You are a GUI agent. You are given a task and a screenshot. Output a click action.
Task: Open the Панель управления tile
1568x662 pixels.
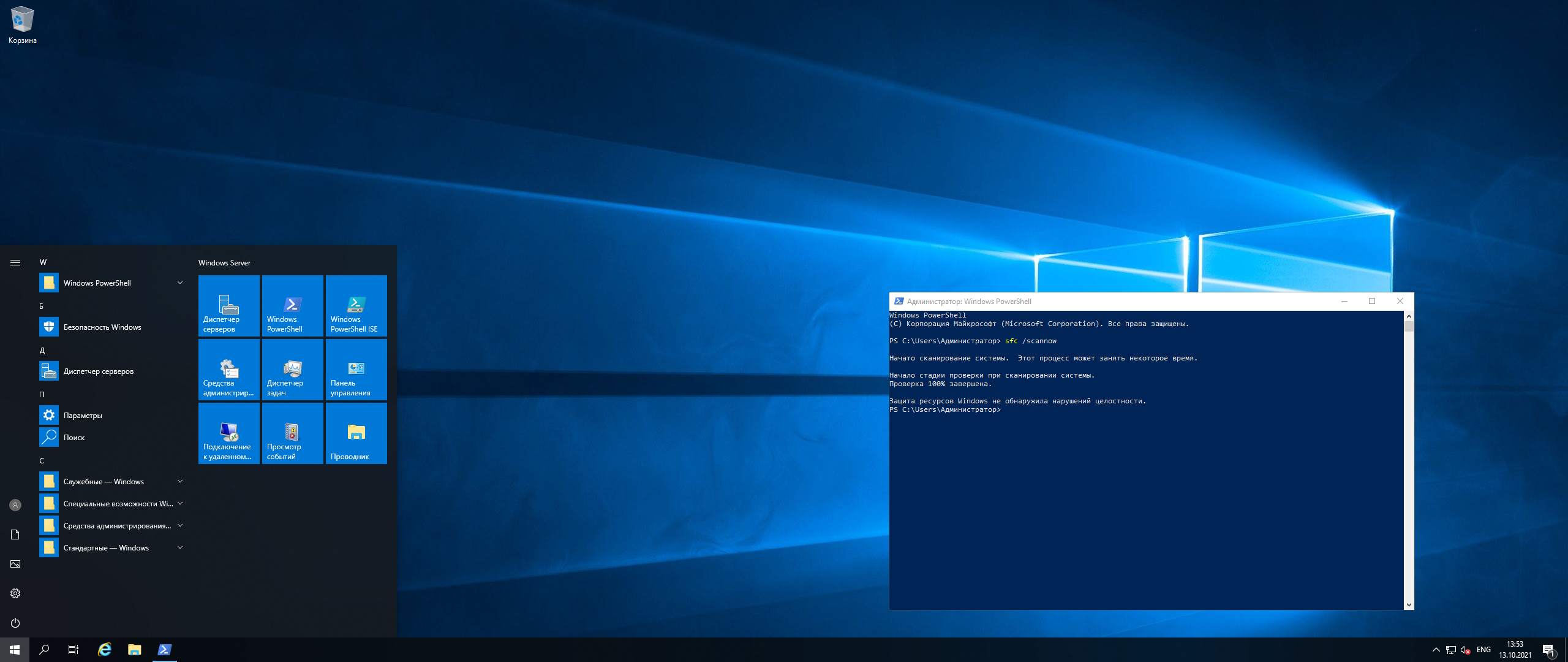click(356, 369)
